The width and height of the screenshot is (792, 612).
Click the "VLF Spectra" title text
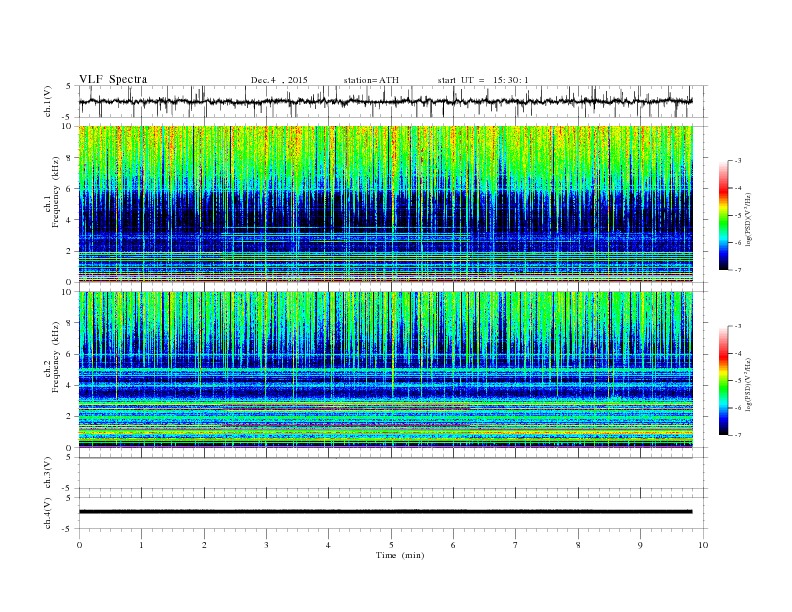coord(113,79)
